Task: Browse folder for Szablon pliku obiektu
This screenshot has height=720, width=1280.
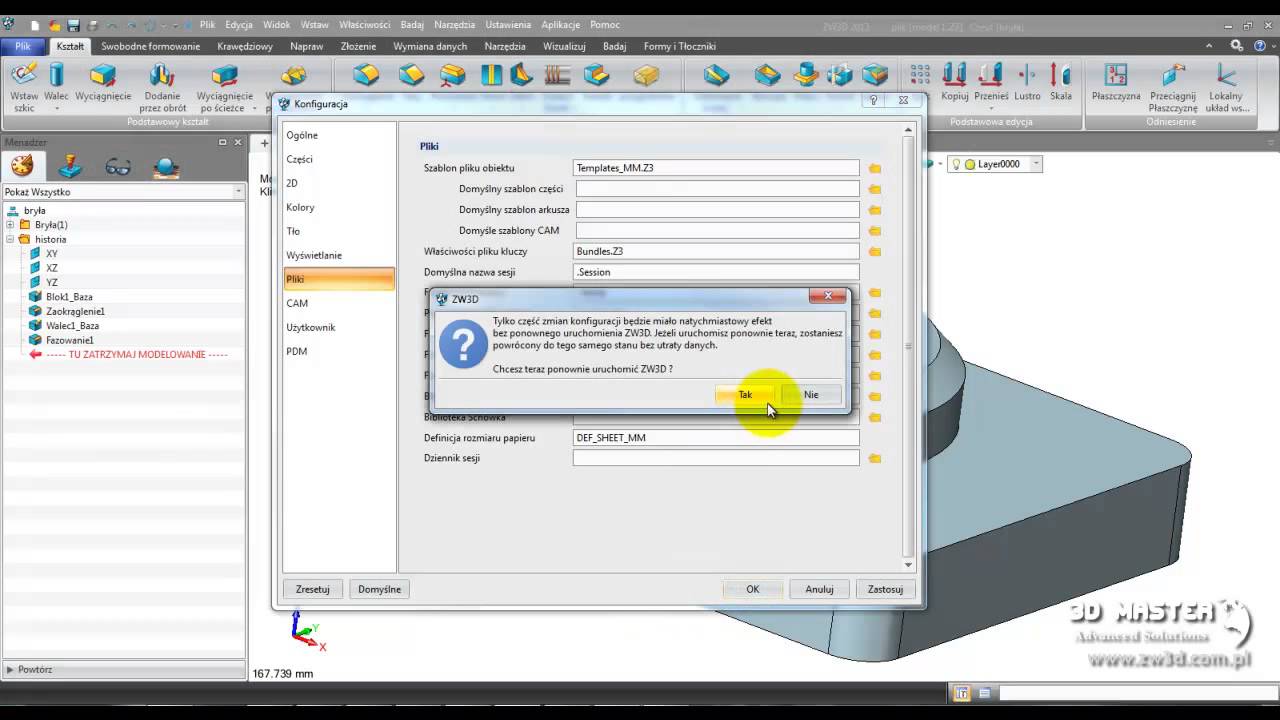Action: click(875, 169)
